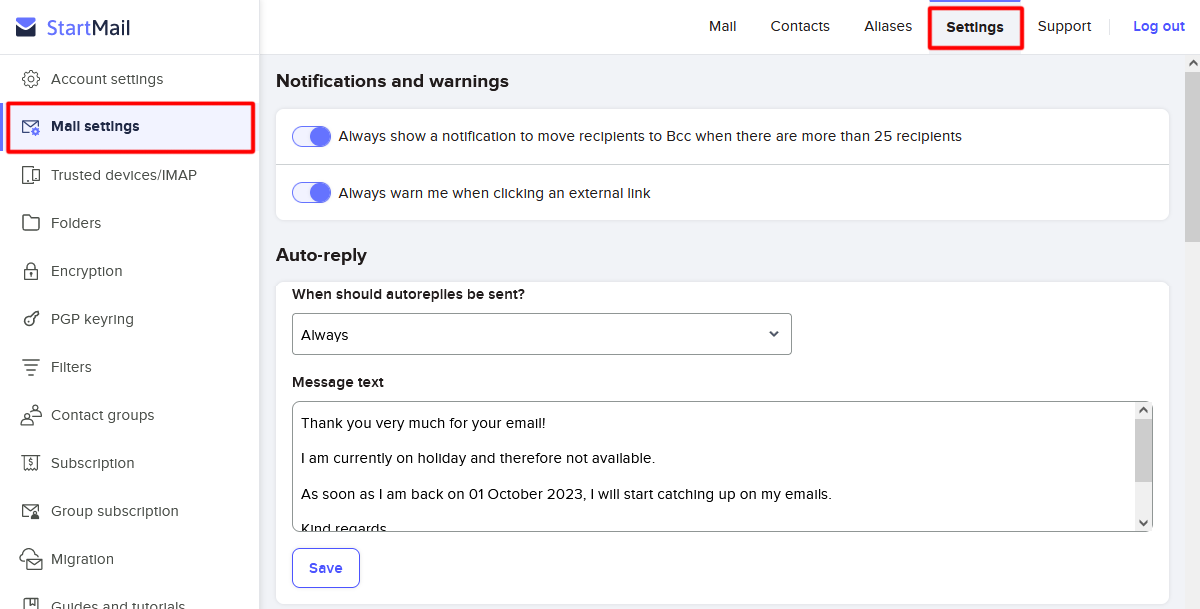1200x609 pixels.
Task: Switch to the Mail tab
Action: click(x=722, y=27)
